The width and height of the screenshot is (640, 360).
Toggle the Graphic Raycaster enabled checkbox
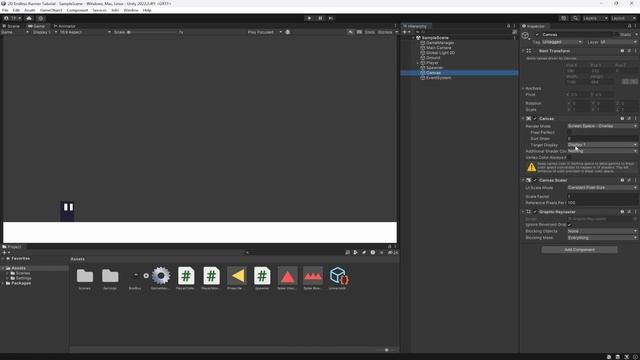click(x=535, y=212)
